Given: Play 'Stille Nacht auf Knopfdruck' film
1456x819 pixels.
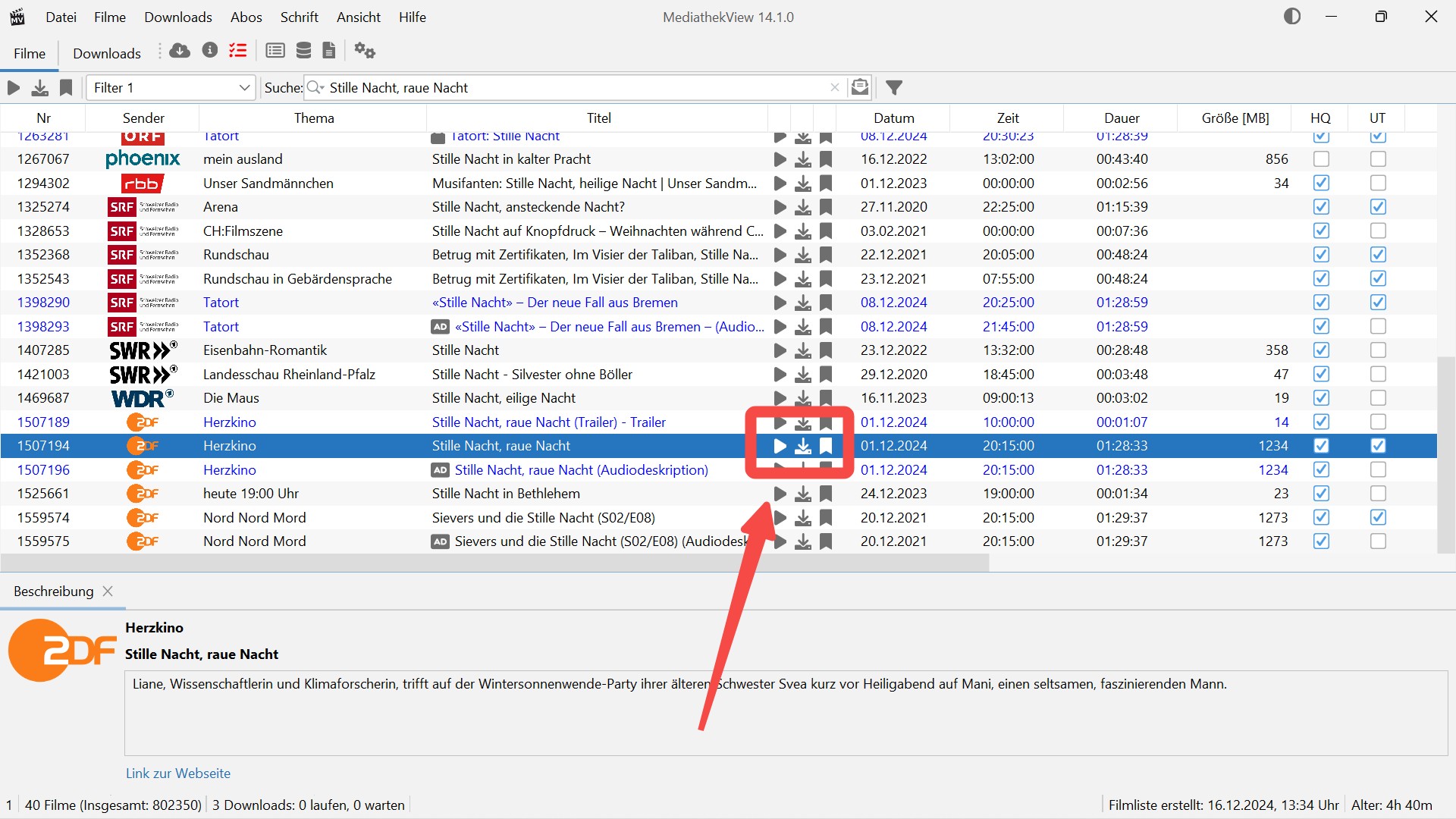Looking at the screenshot, I should [x=780, y=231].
